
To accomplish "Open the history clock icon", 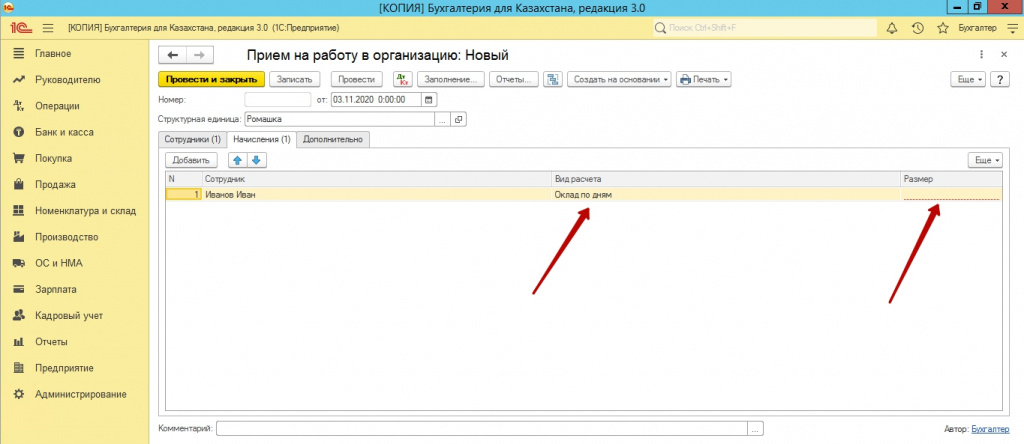I will coord(917,28).
